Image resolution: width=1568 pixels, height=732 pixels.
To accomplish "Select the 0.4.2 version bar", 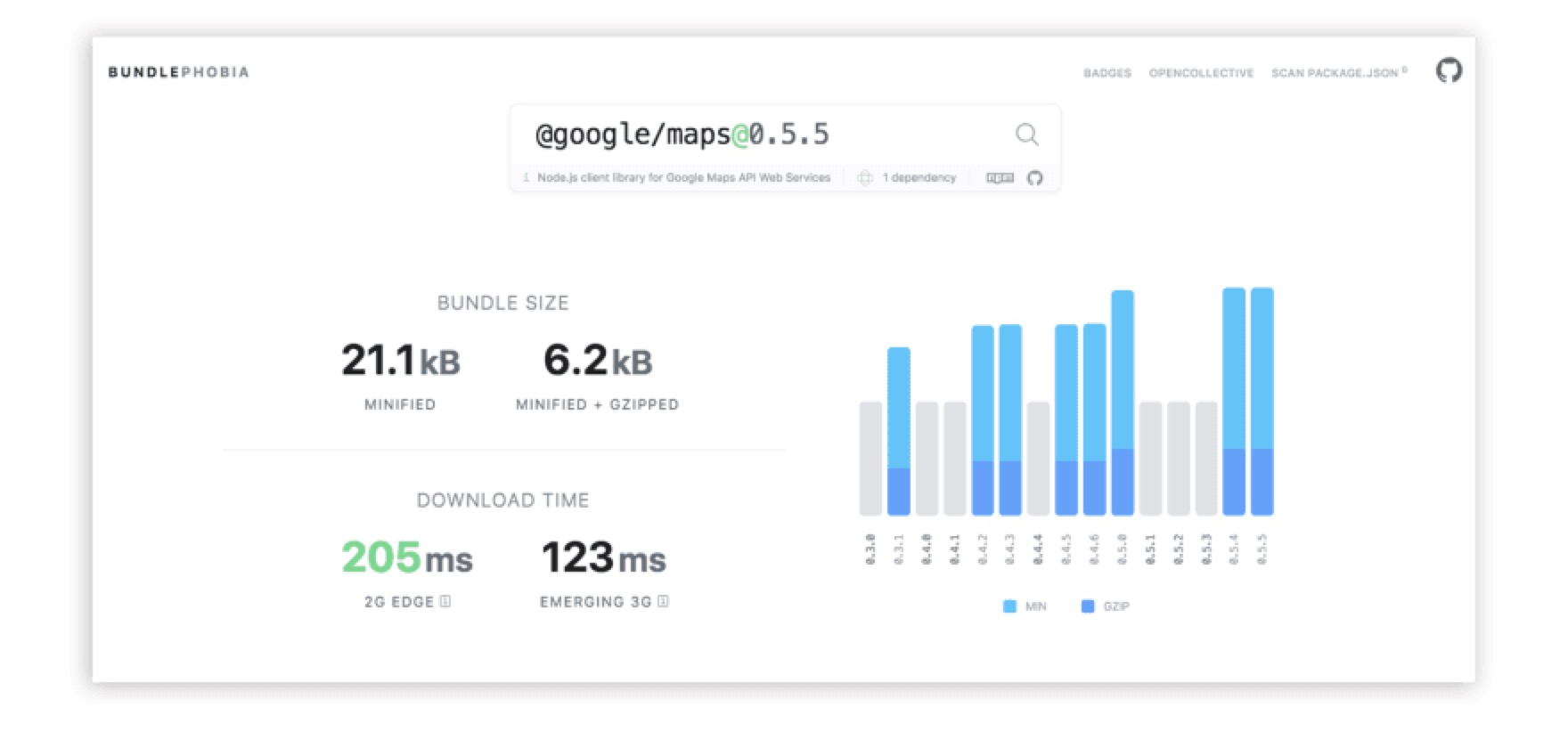I will [983, 420].
